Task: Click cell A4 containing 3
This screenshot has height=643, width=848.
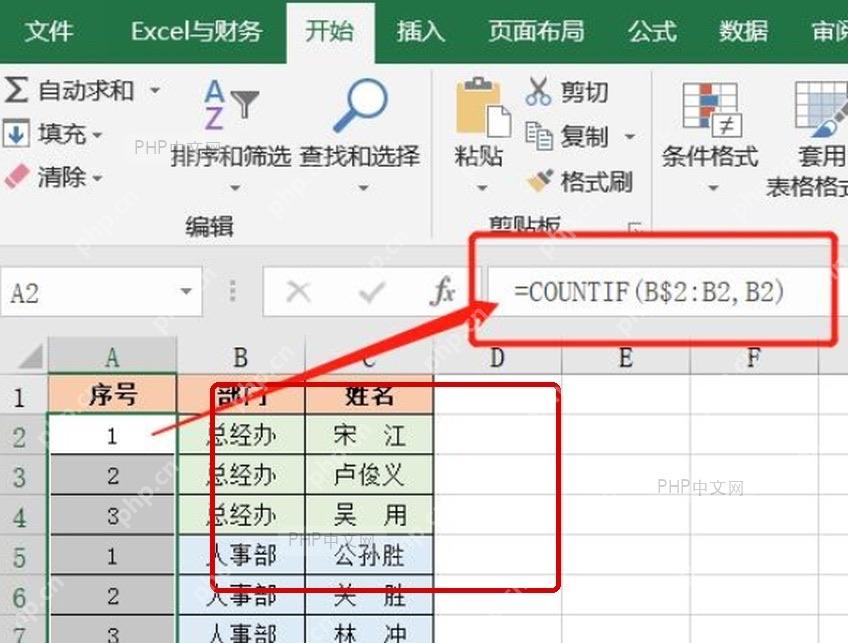Action: click(x=112, y=515)
